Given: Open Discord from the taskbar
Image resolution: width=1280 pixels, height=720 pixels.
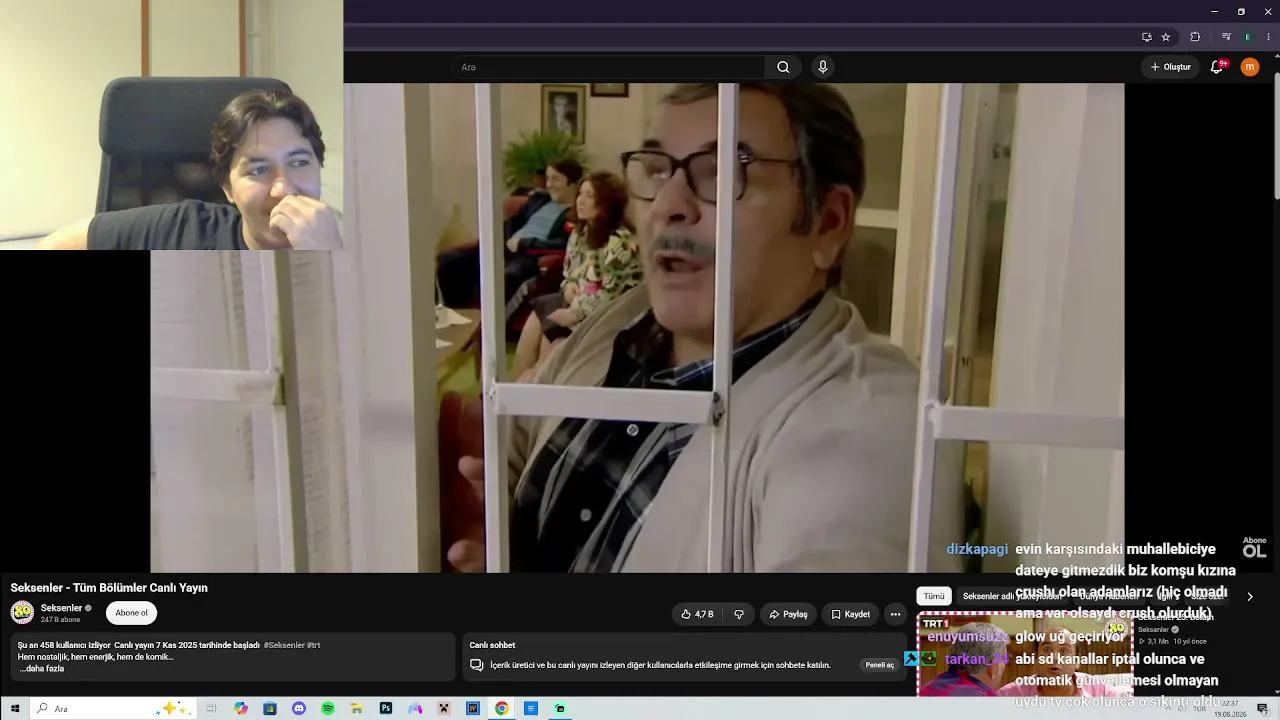Looking at the screenshot, I should pos(299,709).
